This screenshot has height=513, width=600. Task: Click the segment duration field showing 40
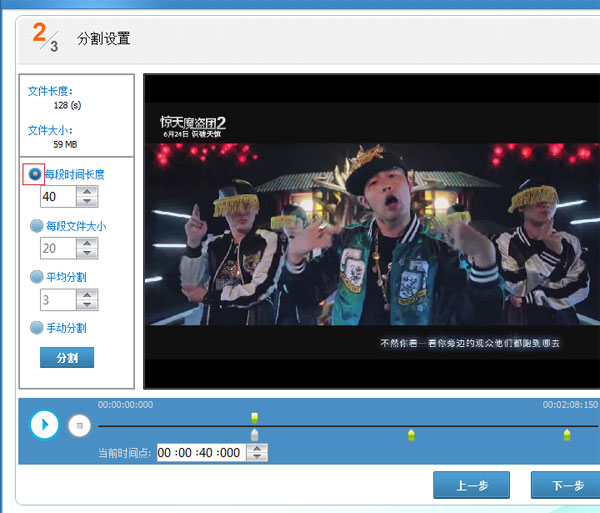(58, 197)
